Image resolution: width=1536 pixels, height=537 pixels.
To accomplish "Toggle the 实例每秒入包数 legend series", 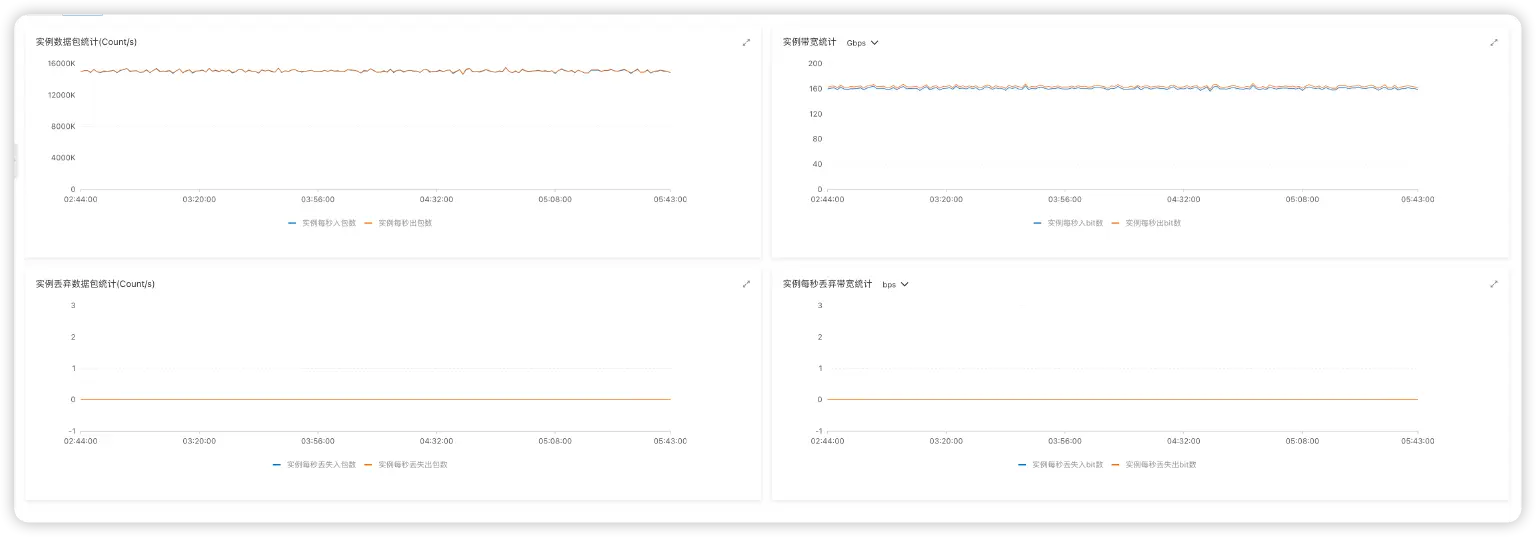I will pyautogui.click(x=320, y=223).
